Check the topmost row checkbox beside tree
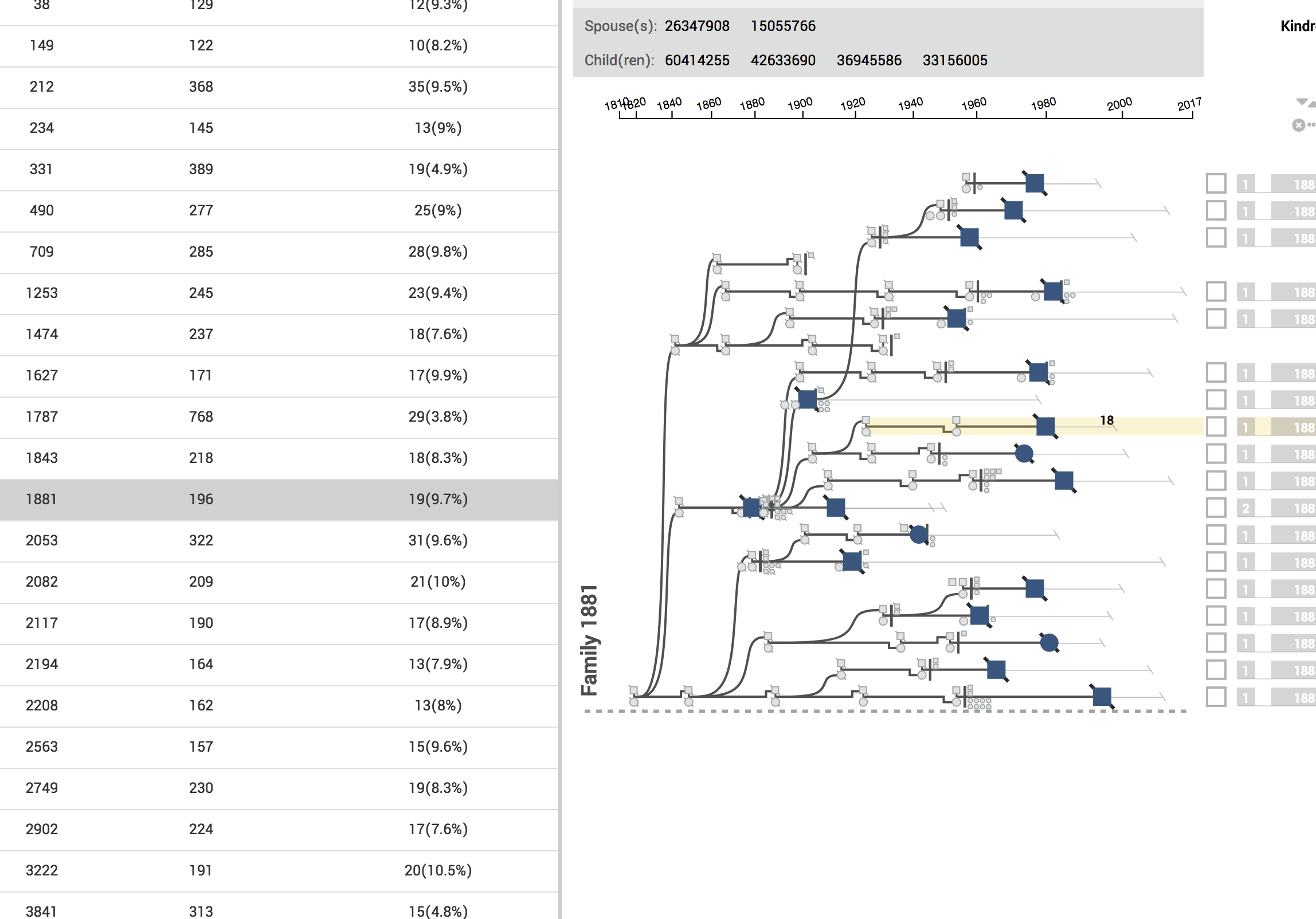 click(1216, 183)
